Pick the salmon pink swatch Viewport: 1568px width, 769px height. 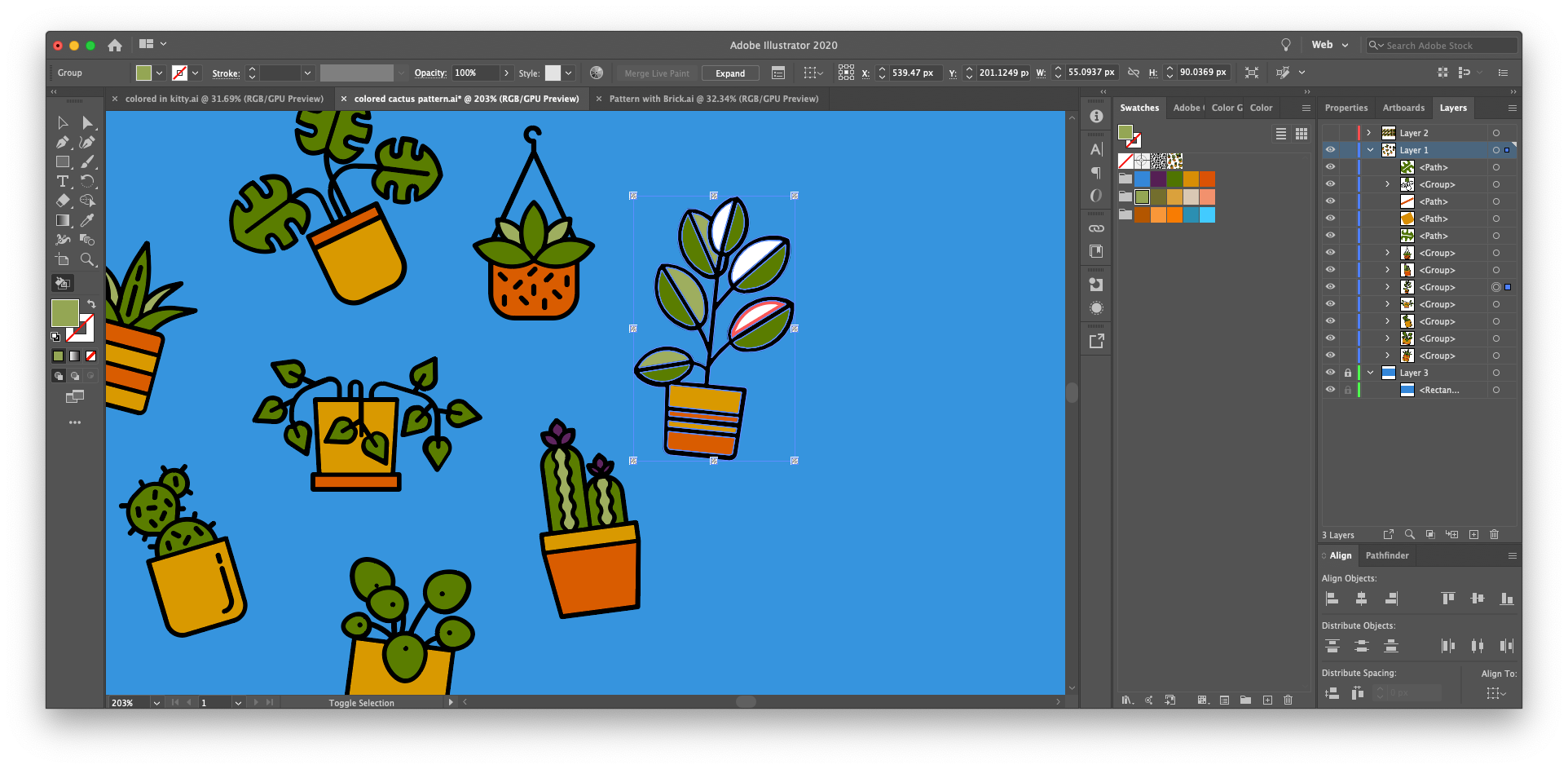click(1207, 197)
